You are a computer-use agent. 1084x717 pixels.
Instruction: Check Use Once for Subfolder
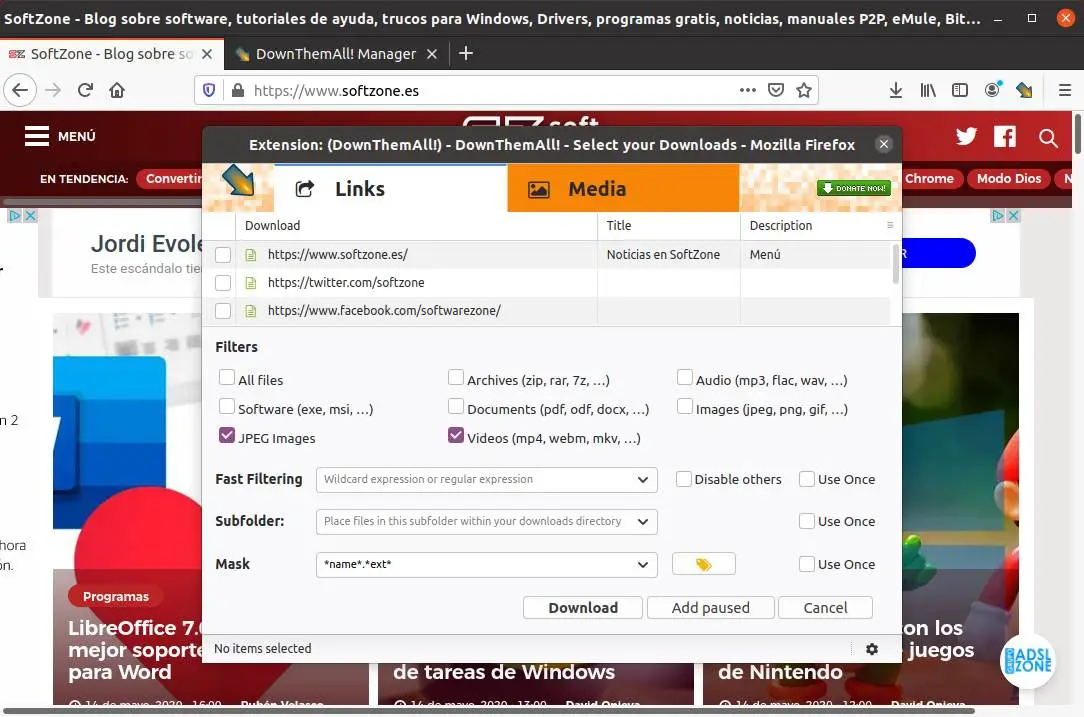pyautogui.click(x=806, y=521)
